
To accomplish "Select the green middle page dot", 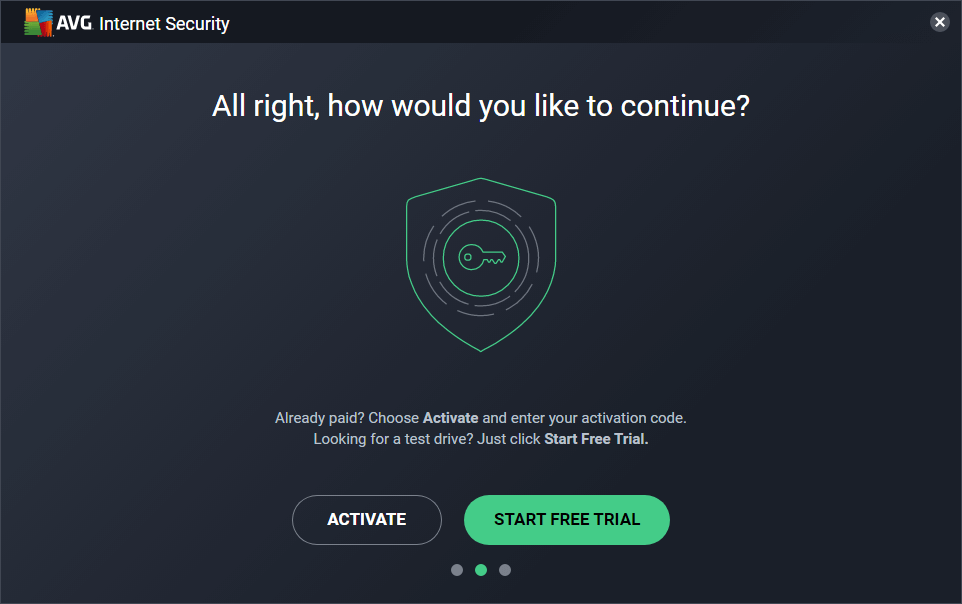I will point(481,570).
